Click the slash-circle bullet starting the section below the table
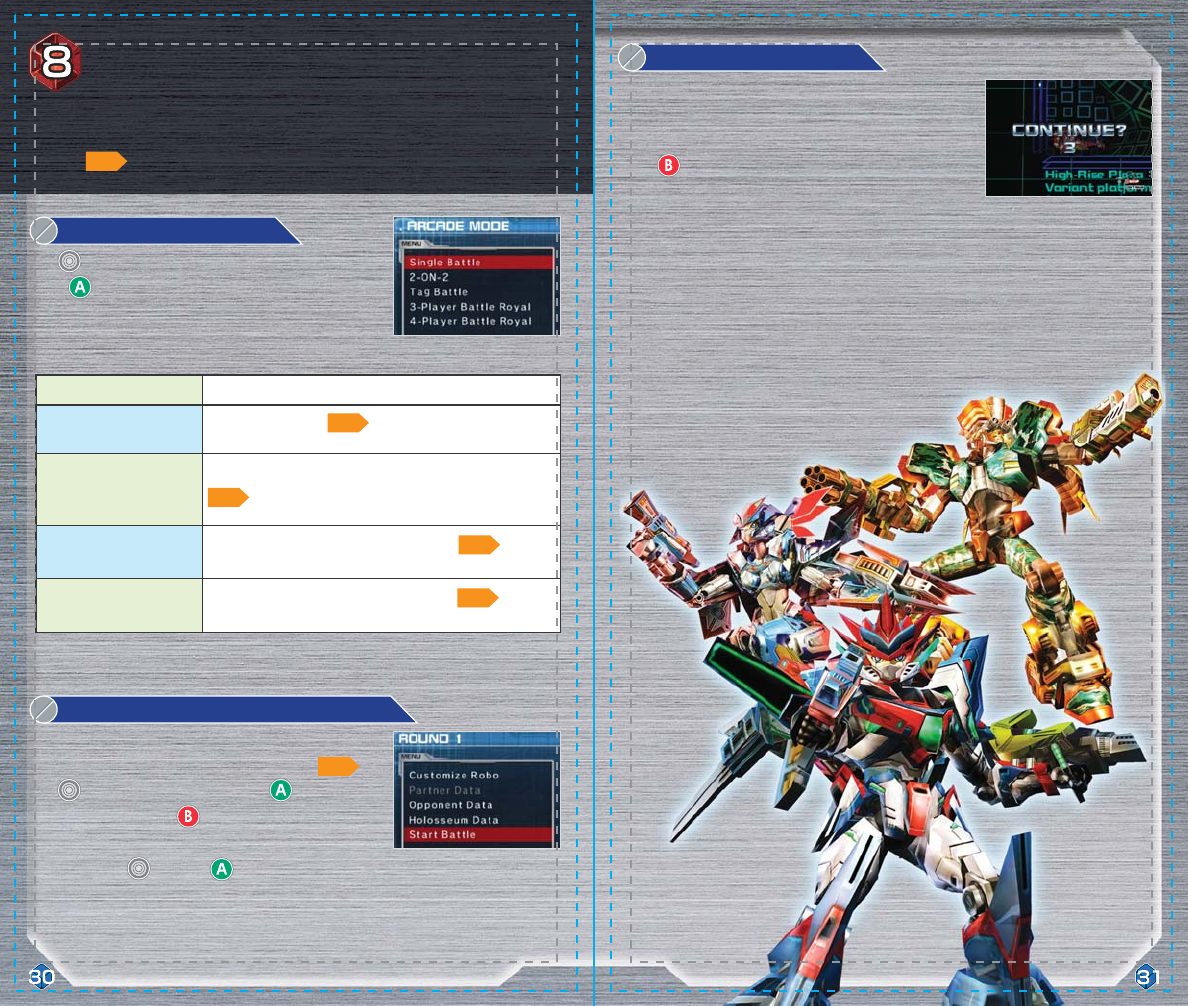 44,710
